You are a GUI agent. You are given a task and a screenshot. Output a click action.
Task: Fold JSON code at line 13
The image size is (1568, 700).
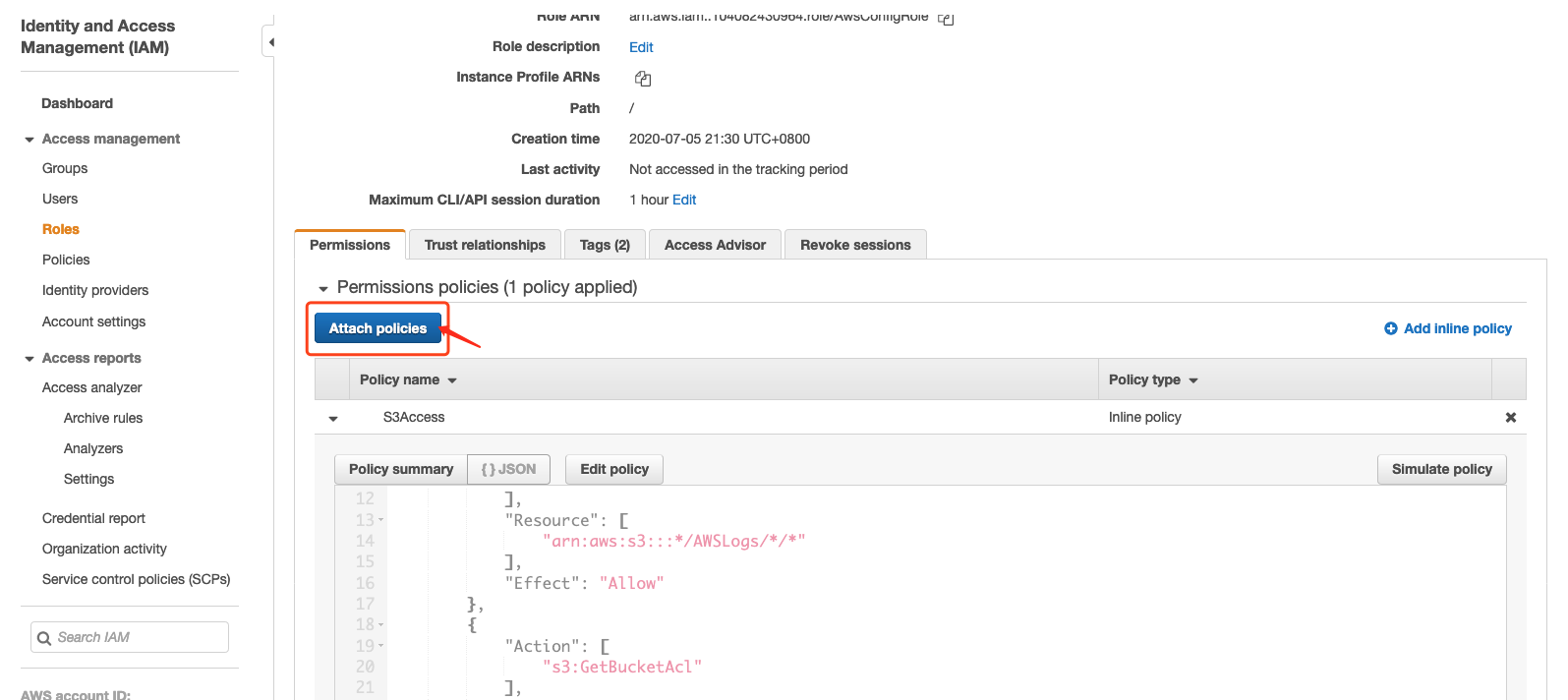(x=381, y=520)
